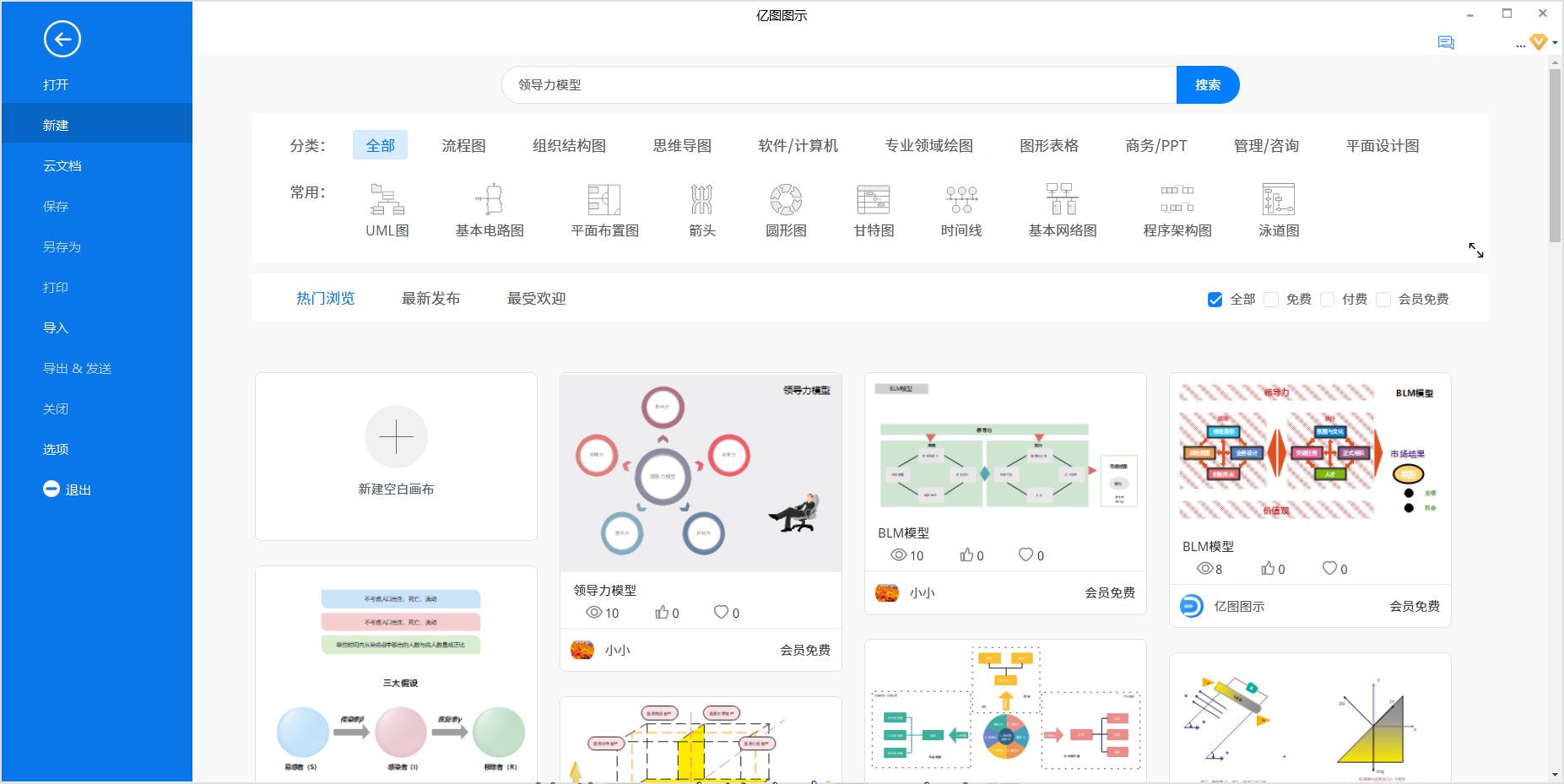Click the back arrow circle icon

point(62,39)
